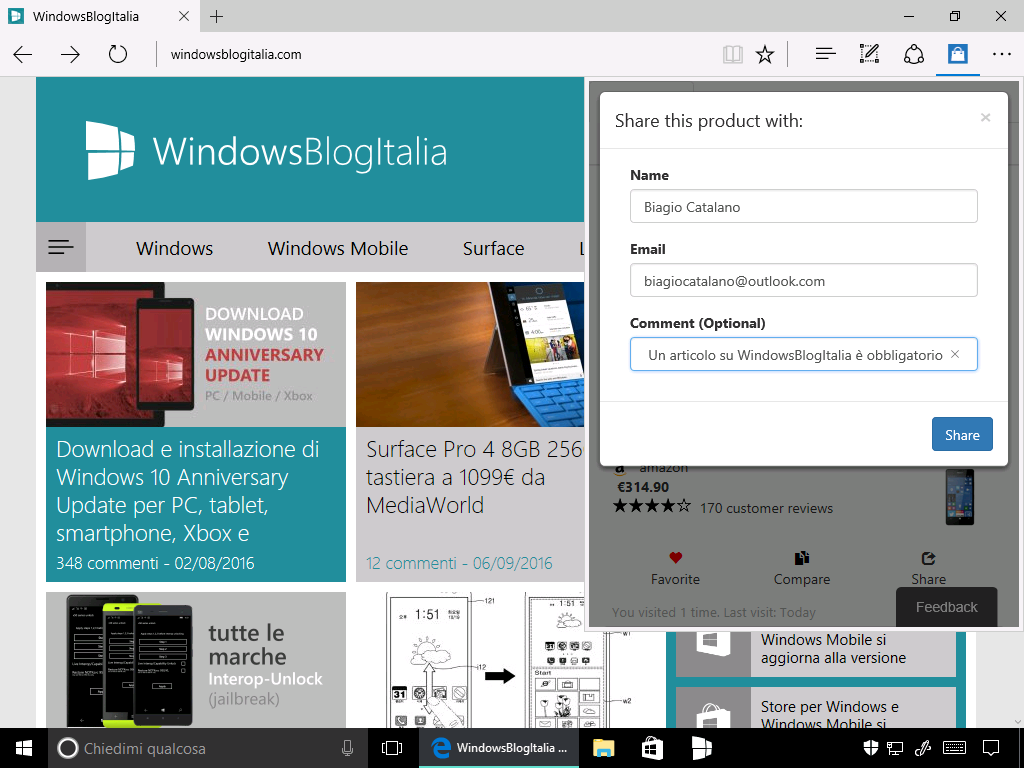Click the Share icon below the product
1024x768 pixels.
point(929,558)
